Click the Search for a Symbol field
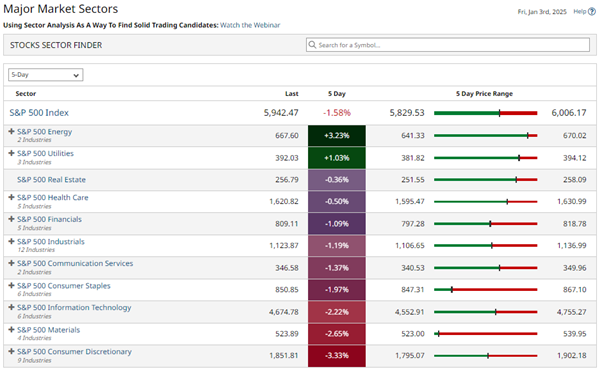The height and width of the screenshot is (374, 602). pyautogui.click(x=448, y=45)
